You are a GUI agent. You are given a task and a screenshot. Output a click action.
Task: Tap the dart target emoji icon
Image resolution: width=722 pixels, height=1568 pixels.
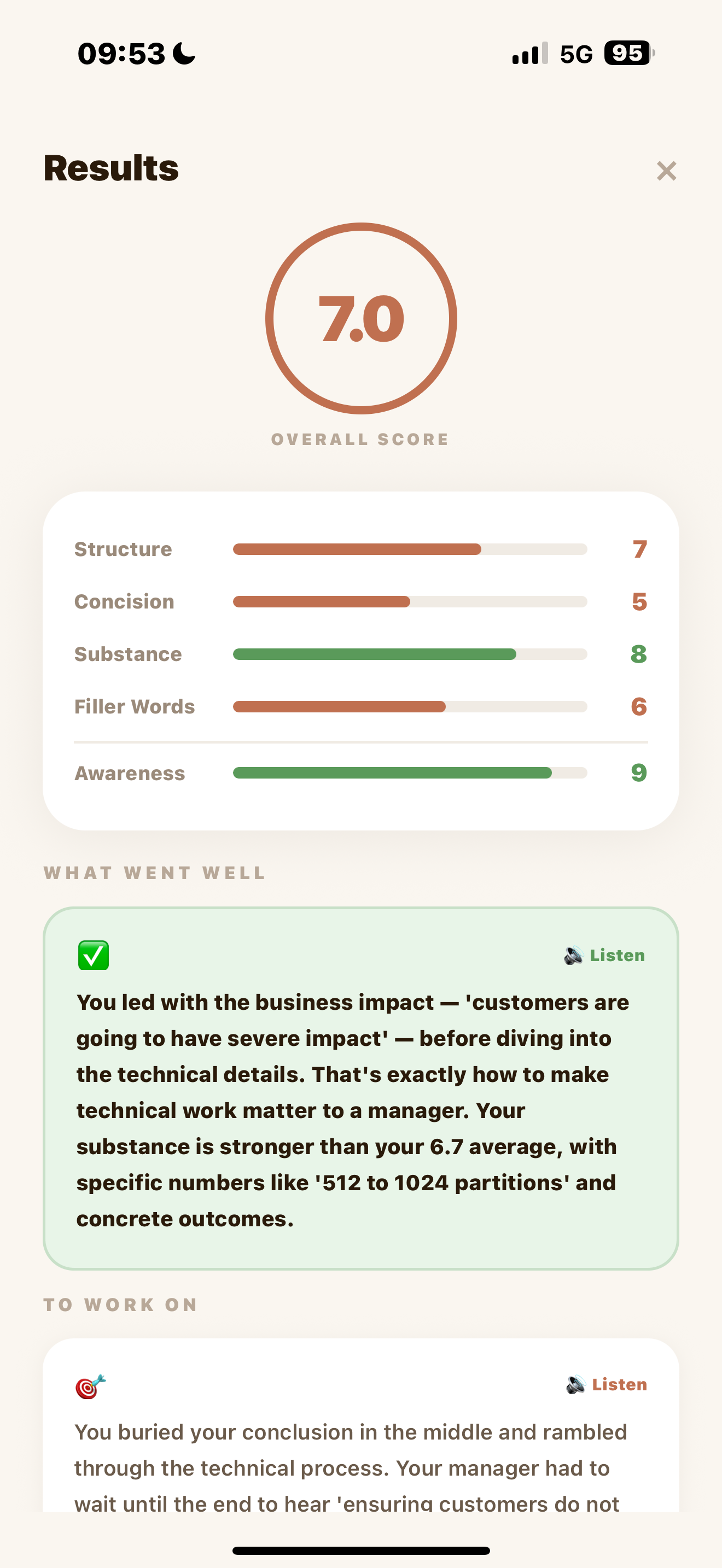(90, 1386)
